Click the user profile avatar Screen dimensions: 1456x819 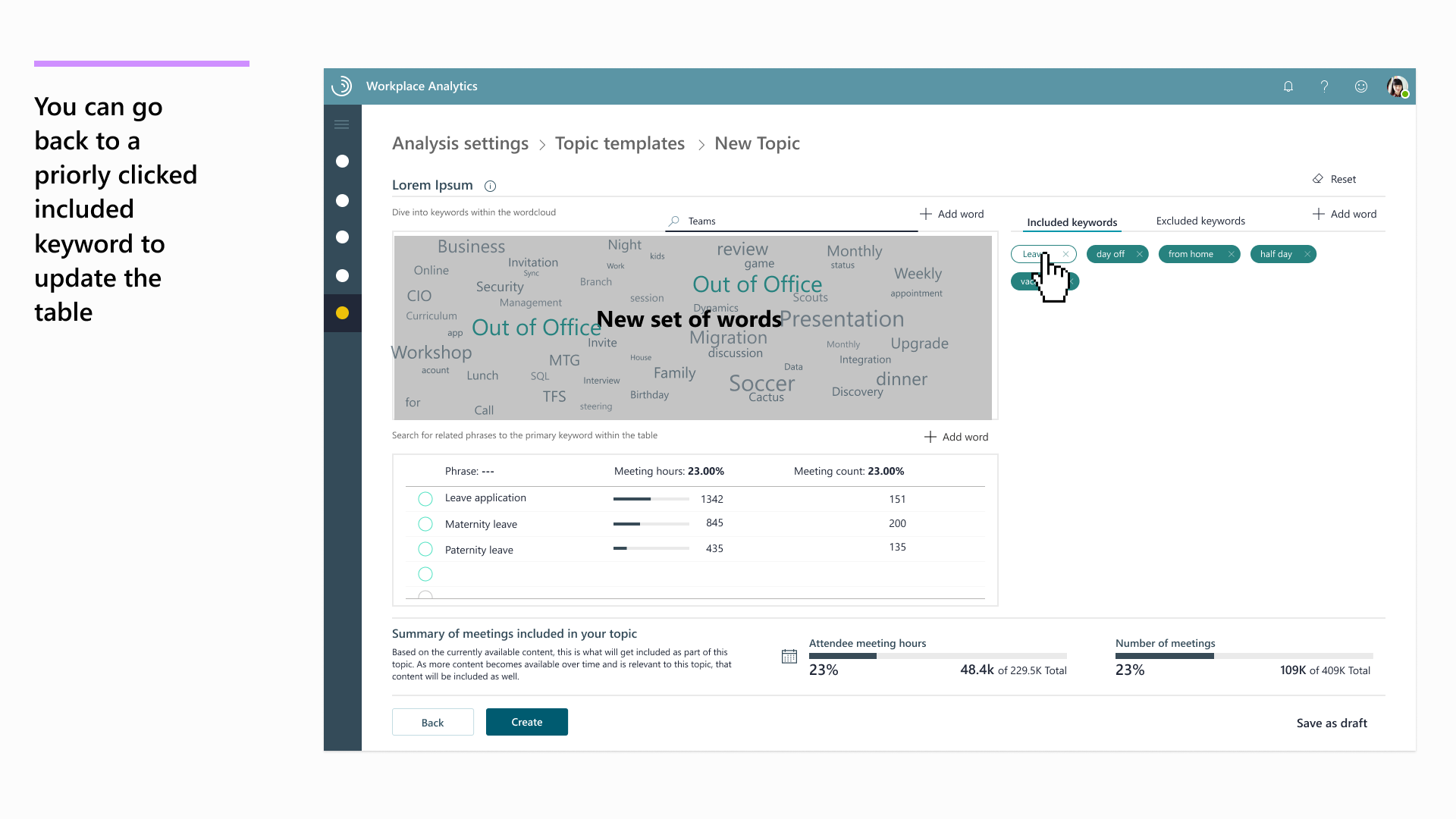(1397, 86)
